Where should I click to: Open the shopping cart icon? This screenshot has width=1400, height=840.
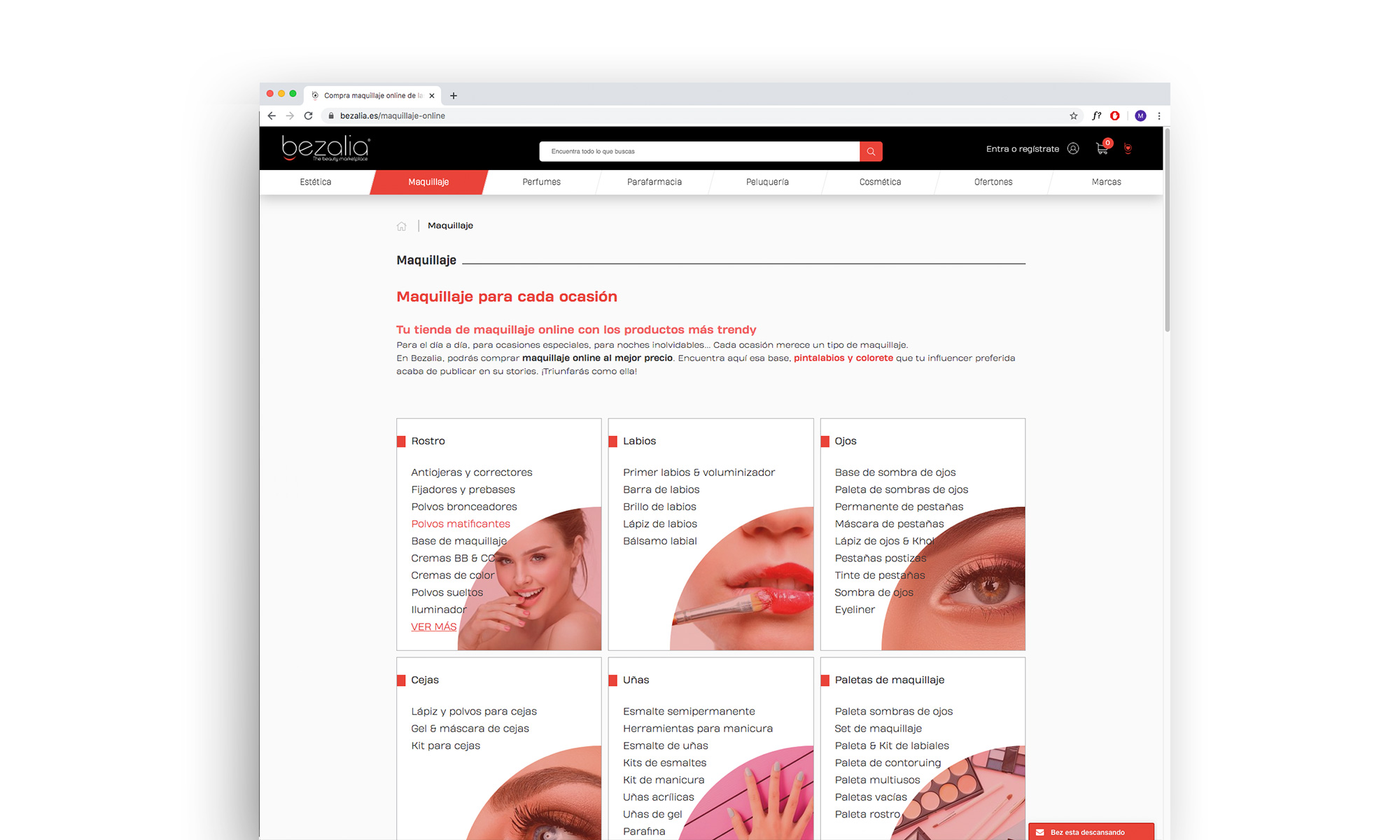(x=1102, y=148)
